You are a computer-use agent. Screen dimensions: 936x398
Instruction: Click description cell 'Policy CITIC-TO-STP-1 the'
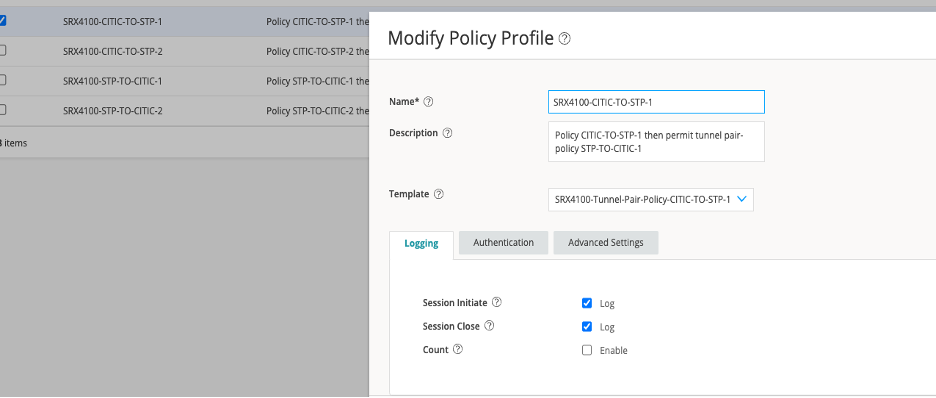[318, 21]
